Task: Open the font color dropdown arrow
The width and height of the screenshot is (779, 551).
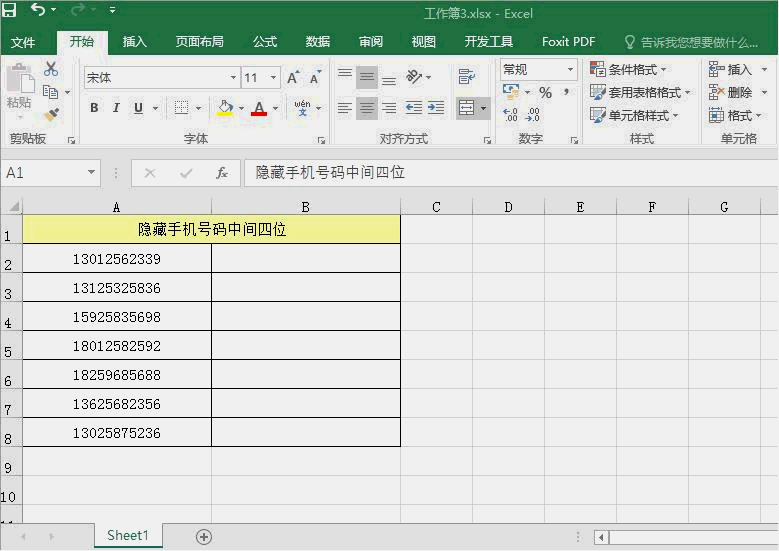Action: (x=275, y=108)
